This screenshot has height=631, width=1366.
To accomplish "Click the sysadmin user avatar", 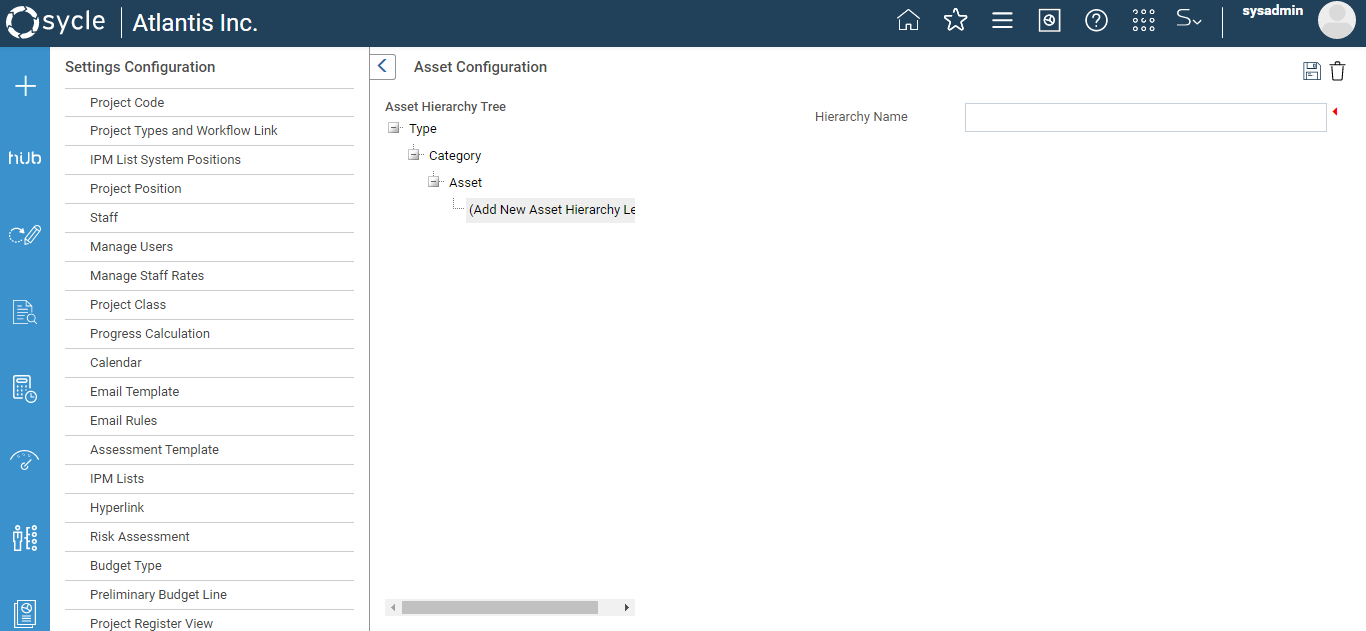I will tap(1336, 20).
